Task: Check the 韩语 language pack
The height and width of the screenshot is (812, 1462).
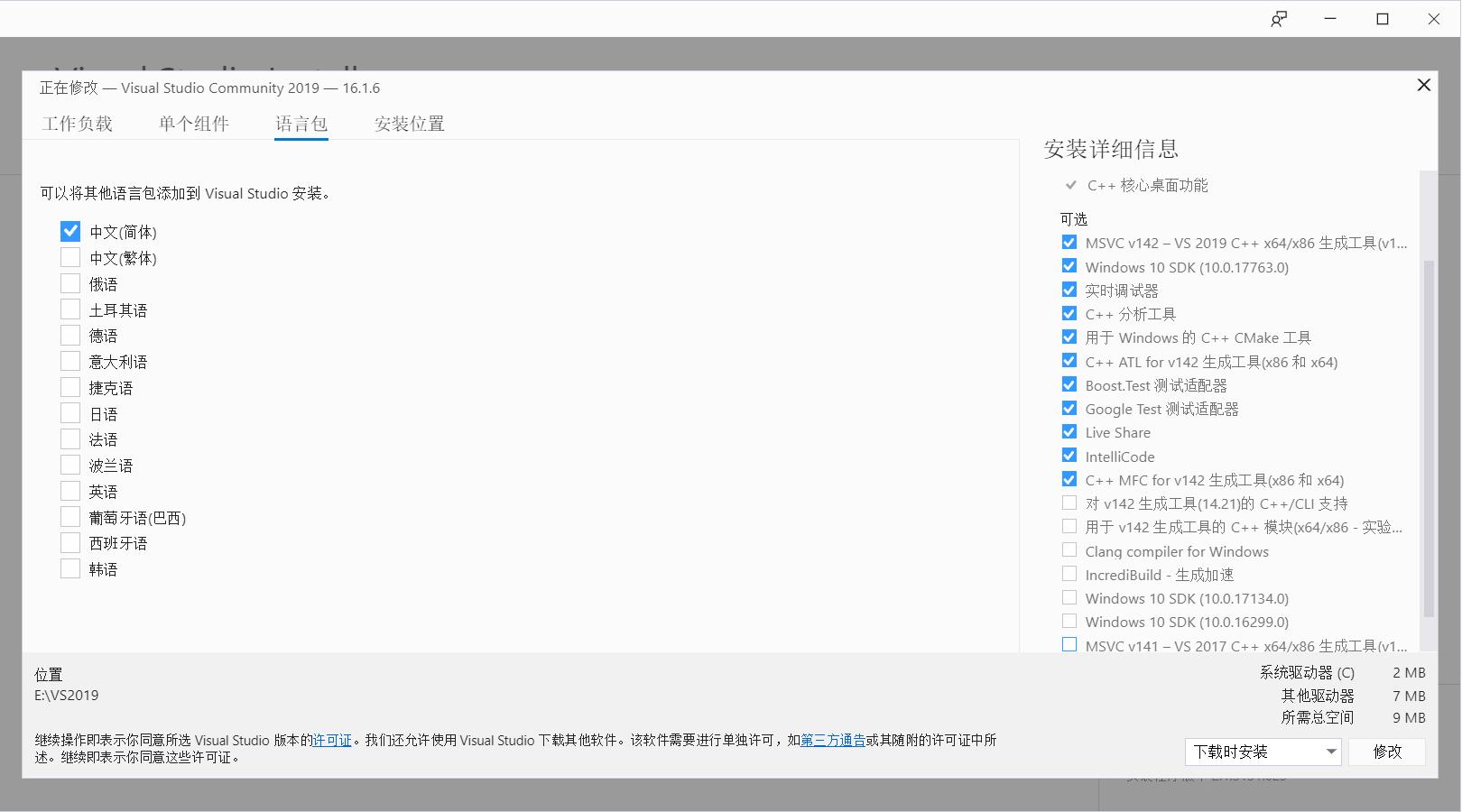Action: (70, 568)
